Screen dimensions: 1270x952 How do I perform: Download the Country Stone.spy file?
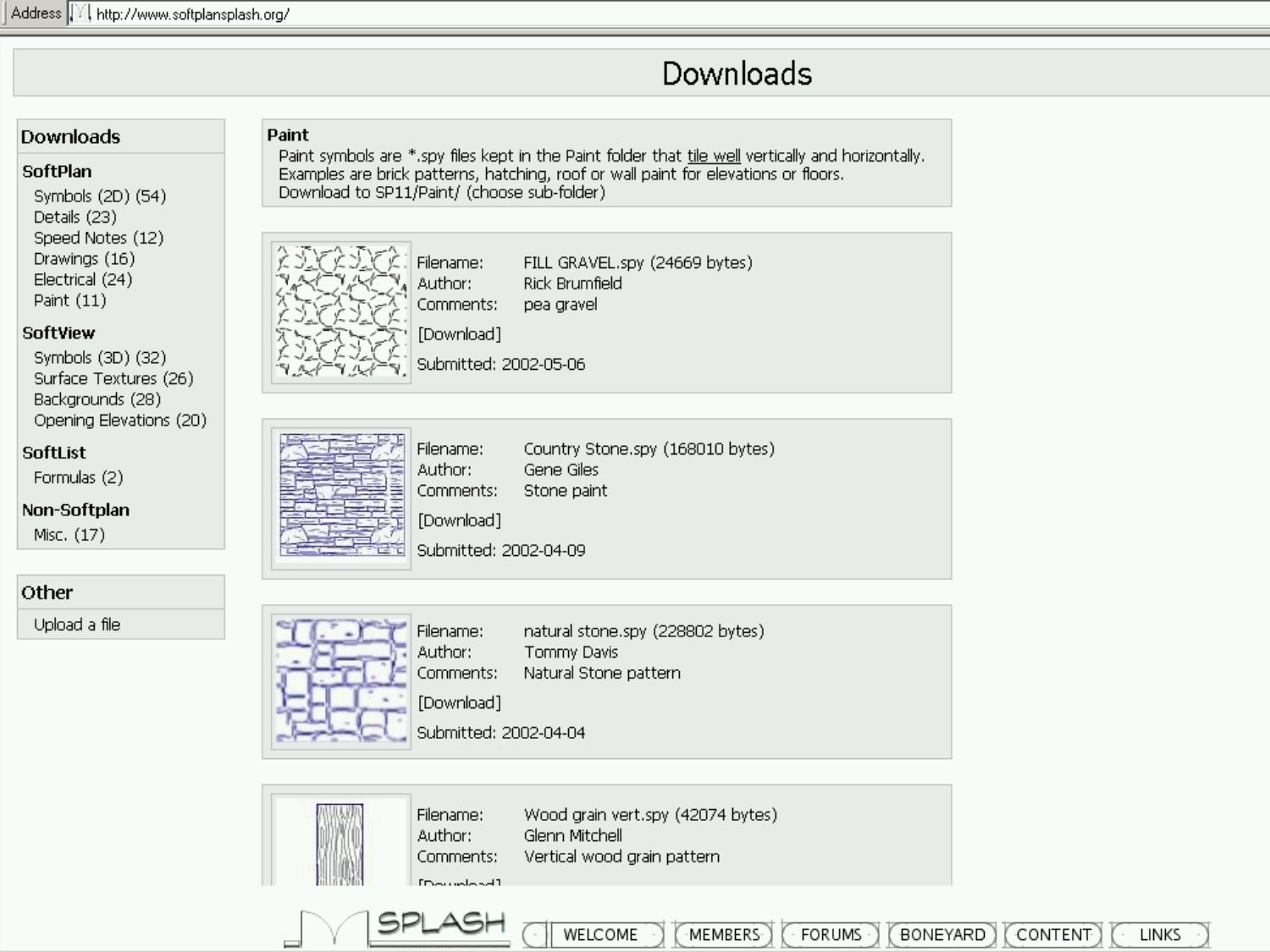[459, 520]
